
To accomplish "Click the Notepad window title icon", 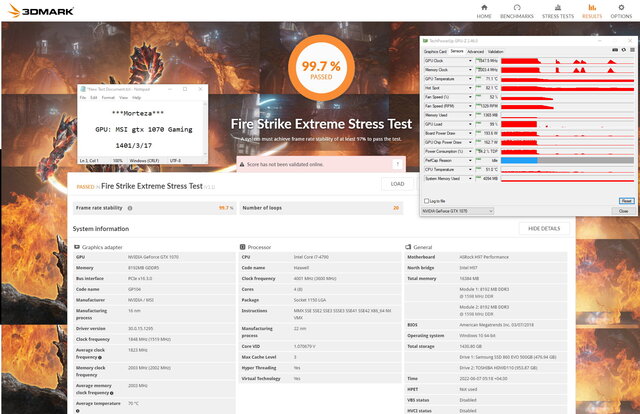I will (x=83, y=89).
